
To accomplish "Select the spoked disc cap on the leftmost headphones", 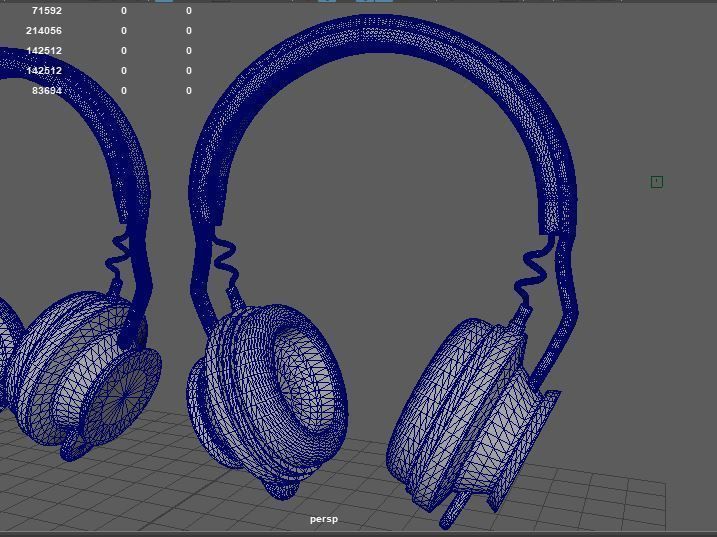I will pyautogui.click(x=123, y=397).
